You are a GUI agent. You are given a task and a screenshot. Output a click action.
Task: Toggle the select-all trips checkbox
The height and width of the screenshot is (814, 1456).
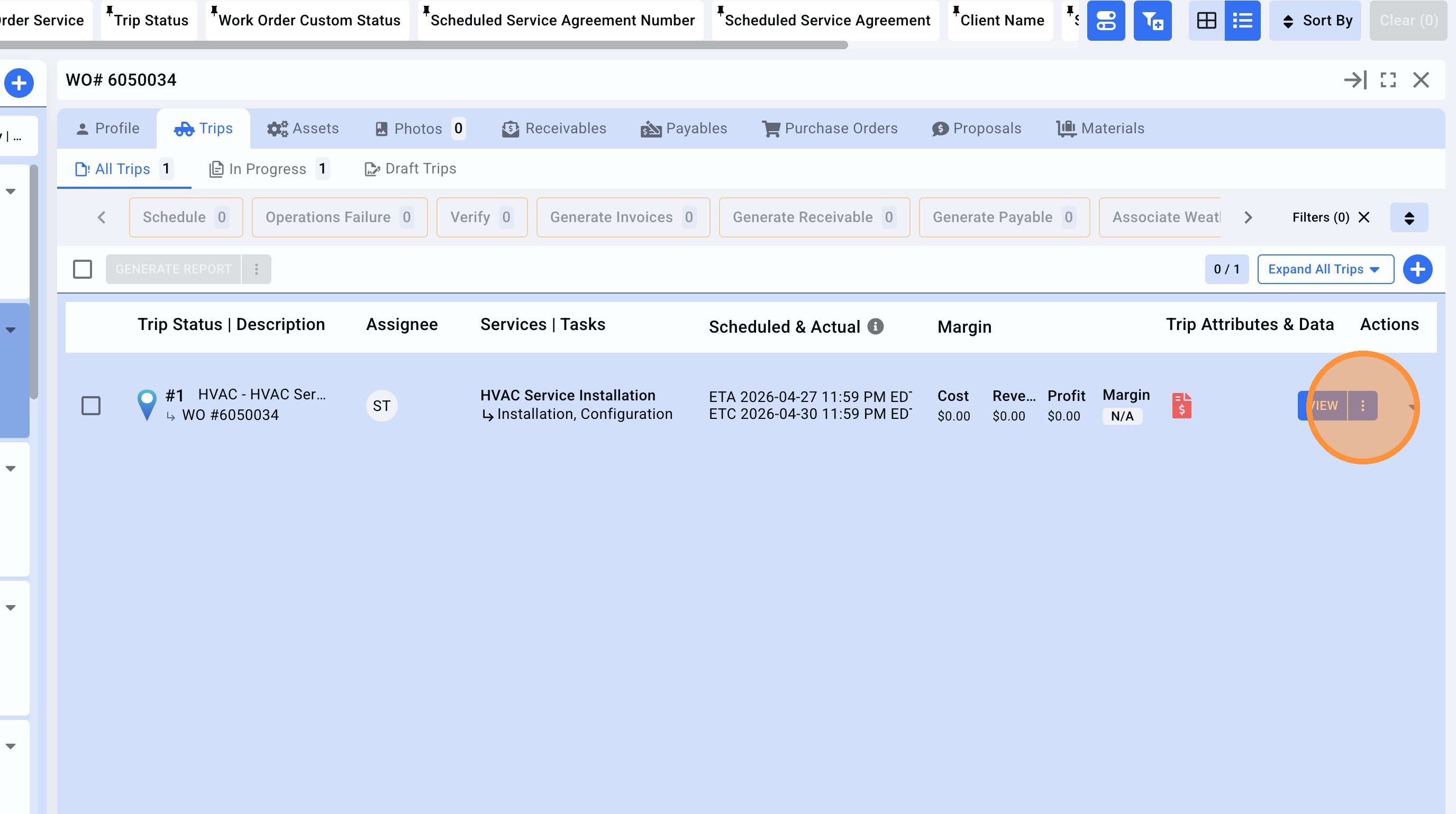point(83,269)
